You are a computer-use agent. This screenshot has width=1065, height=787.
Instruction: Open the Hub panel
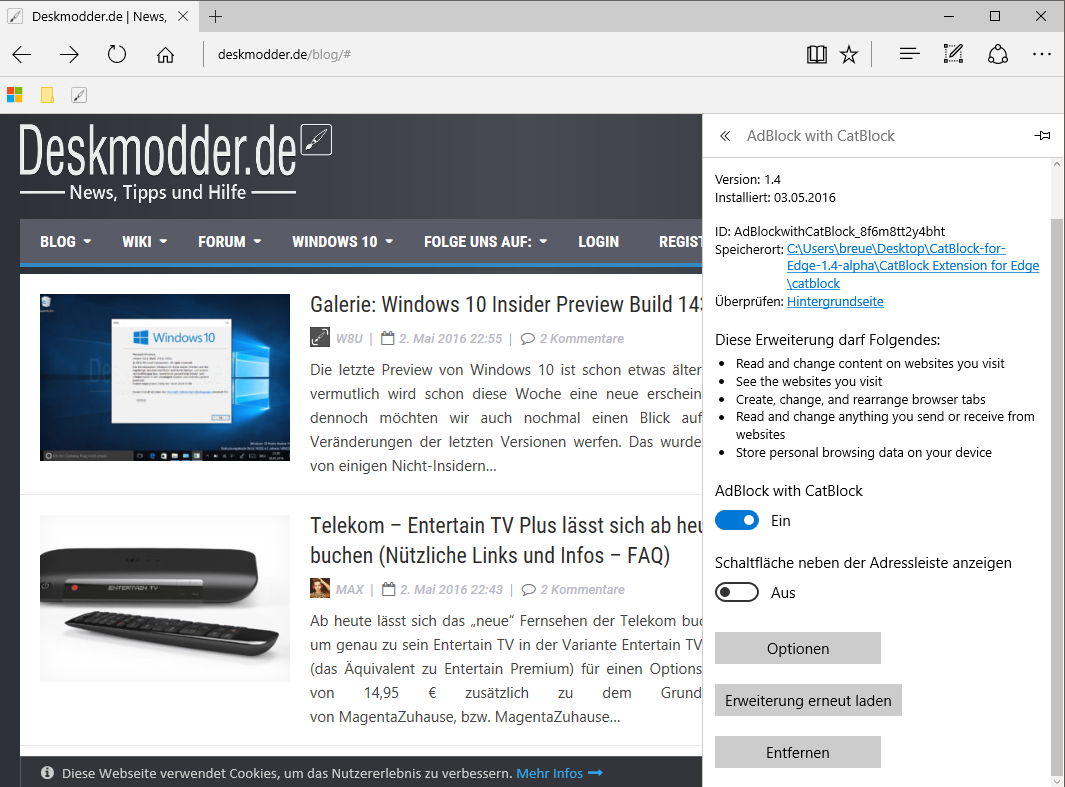(x=909, y=54)
